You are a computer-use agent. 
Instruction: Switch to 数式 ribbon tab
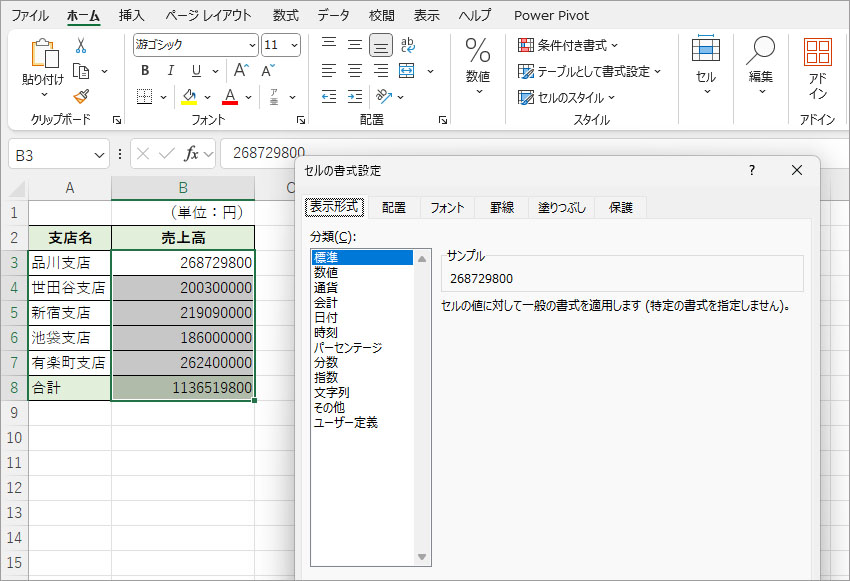pos(286,15)
